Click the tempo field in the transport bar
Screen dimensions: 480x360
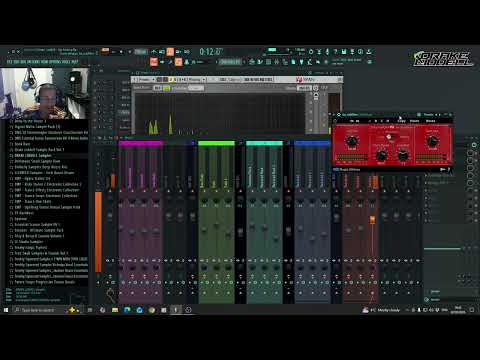tap(141, 52)
